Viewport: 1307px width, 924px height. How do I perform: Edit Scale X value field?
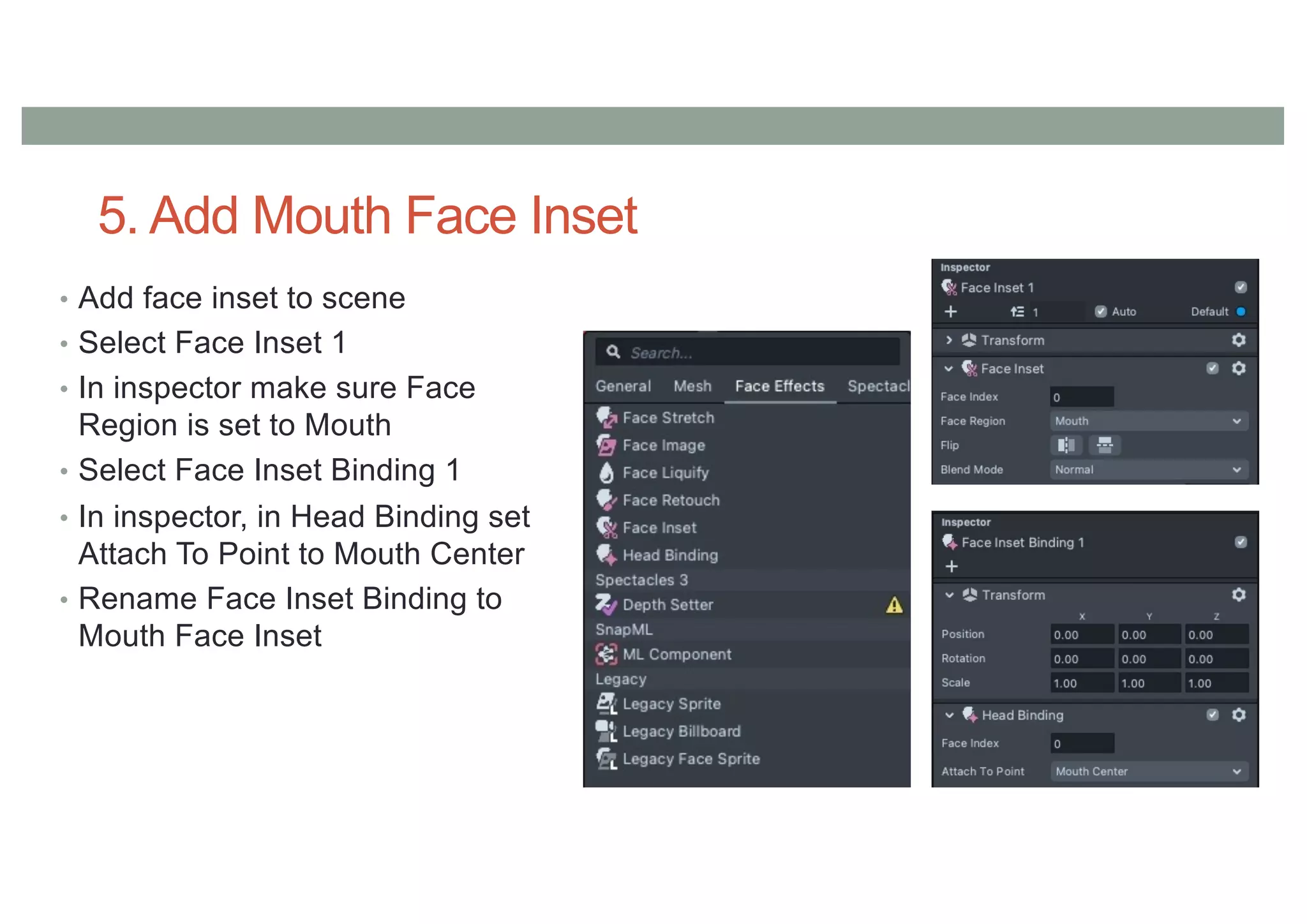(1082, 683)
